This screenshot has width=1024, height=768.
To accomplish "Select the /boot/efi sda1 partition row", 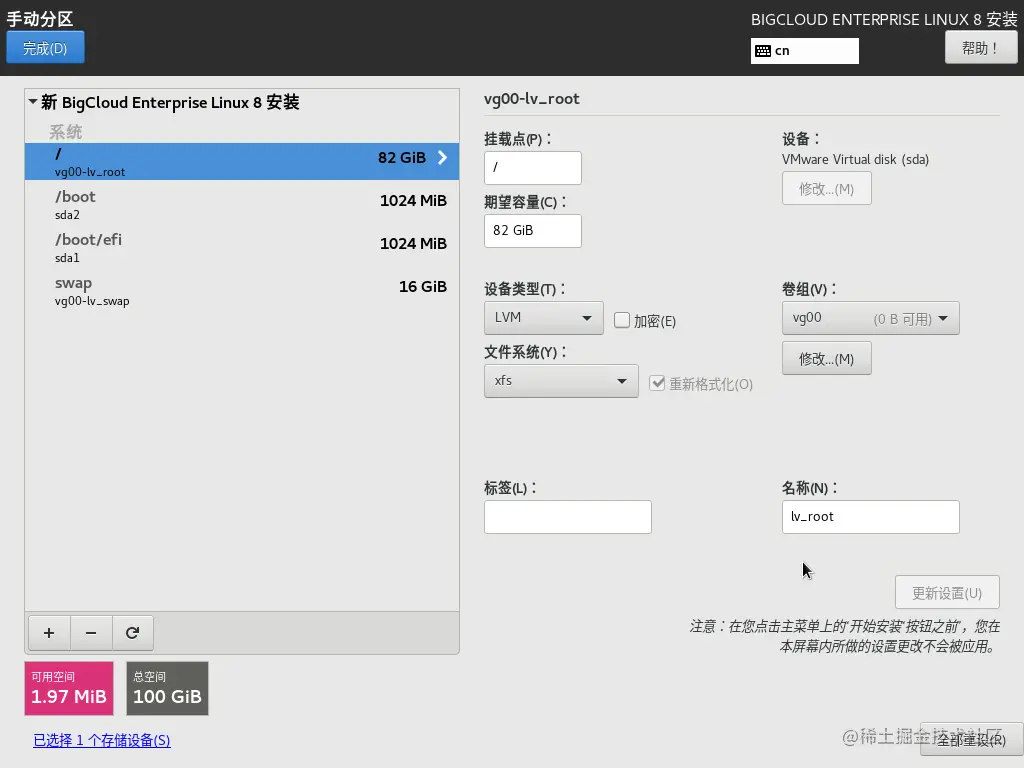I will point(242,247).
